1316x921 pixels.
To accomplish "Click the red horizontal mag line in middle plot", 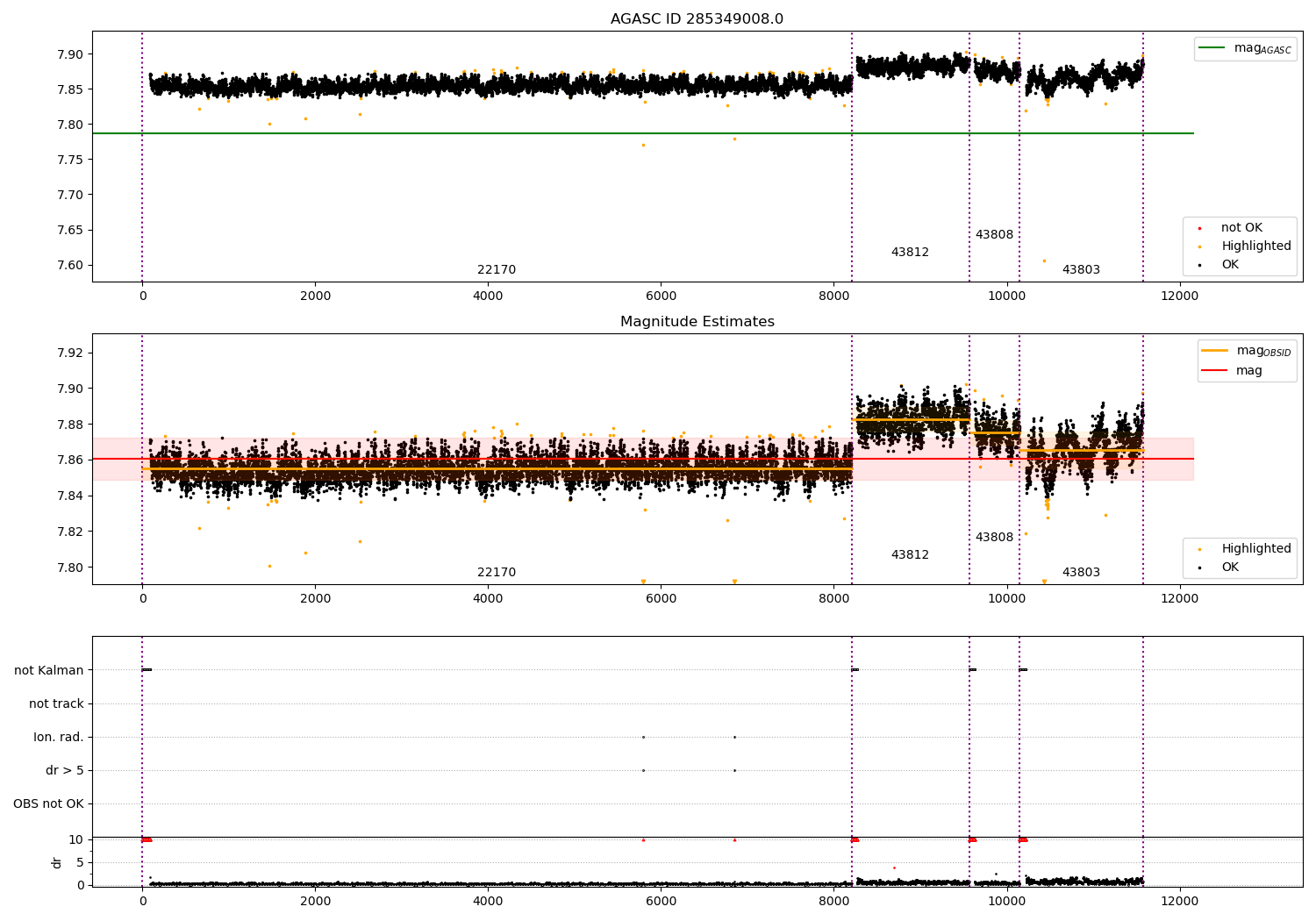I will click(643, 459).
